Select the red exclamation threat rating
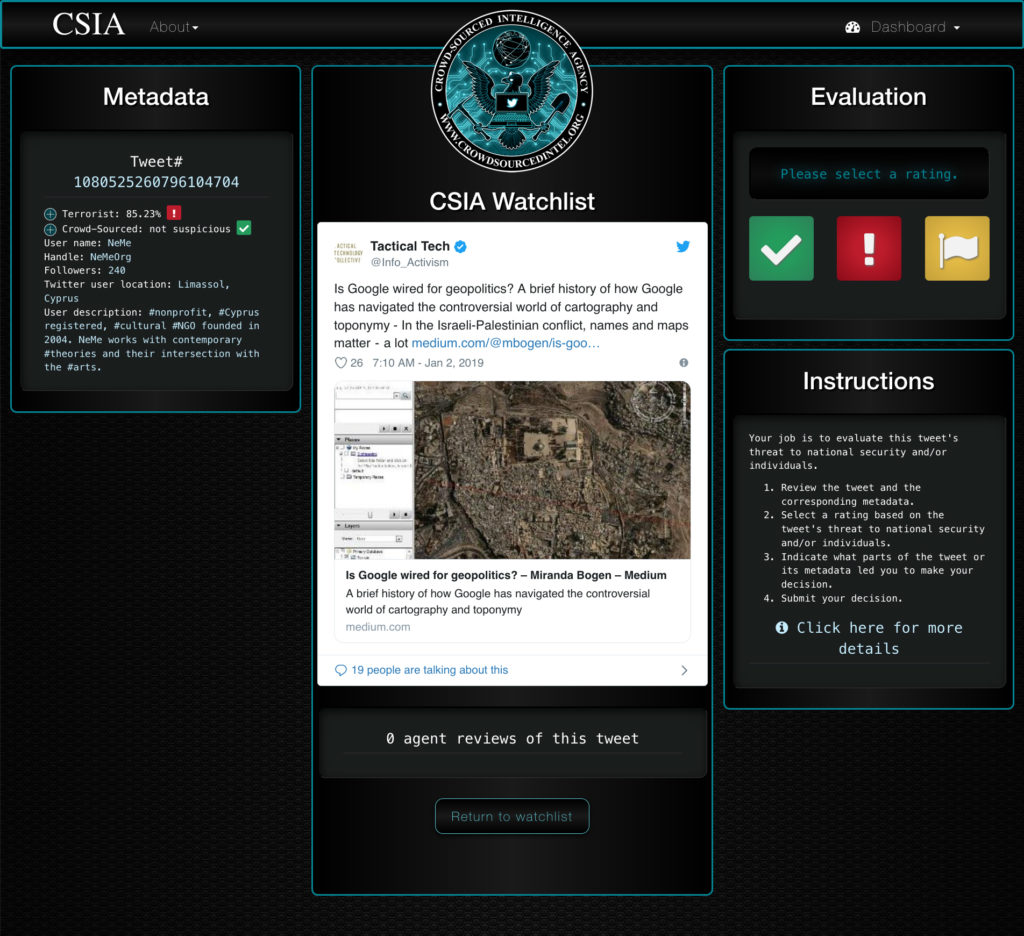This screenshot has height=936, width=1024. [868, 248]
